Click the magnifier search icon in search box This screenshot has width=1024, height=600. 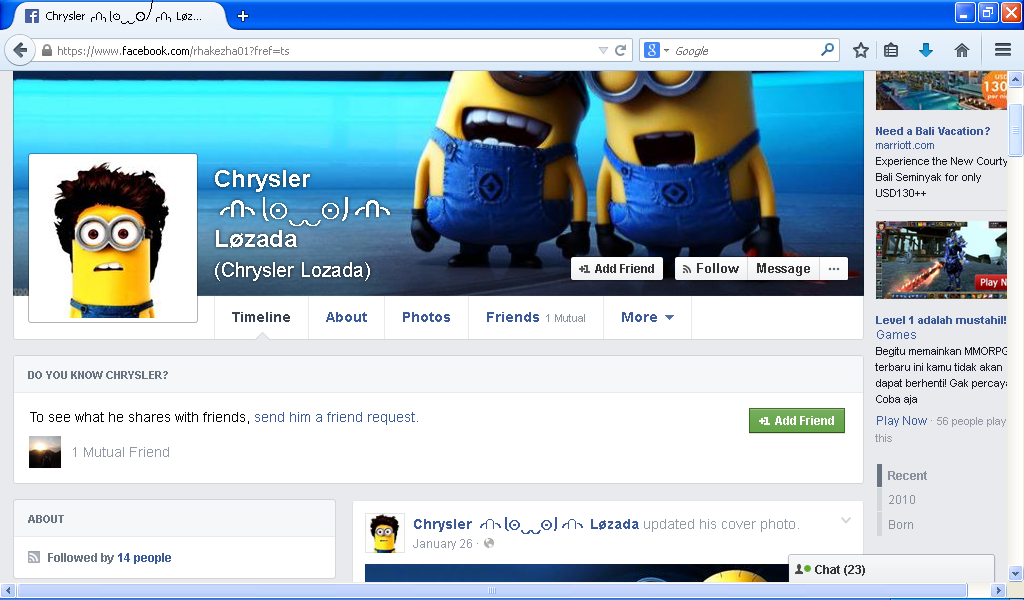[x=827, y=50]
